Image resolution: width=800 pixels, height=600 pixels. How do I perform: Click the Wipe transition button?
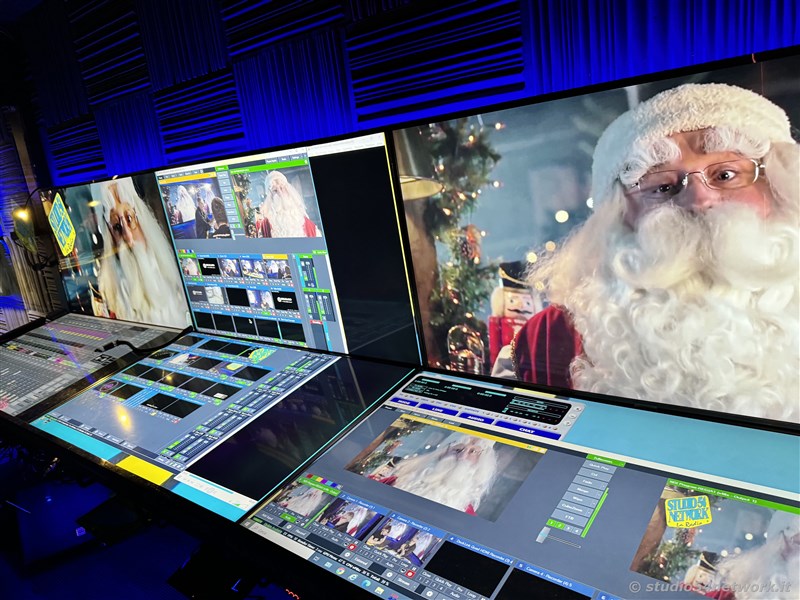pyautogui.click(x=578, y=498)
